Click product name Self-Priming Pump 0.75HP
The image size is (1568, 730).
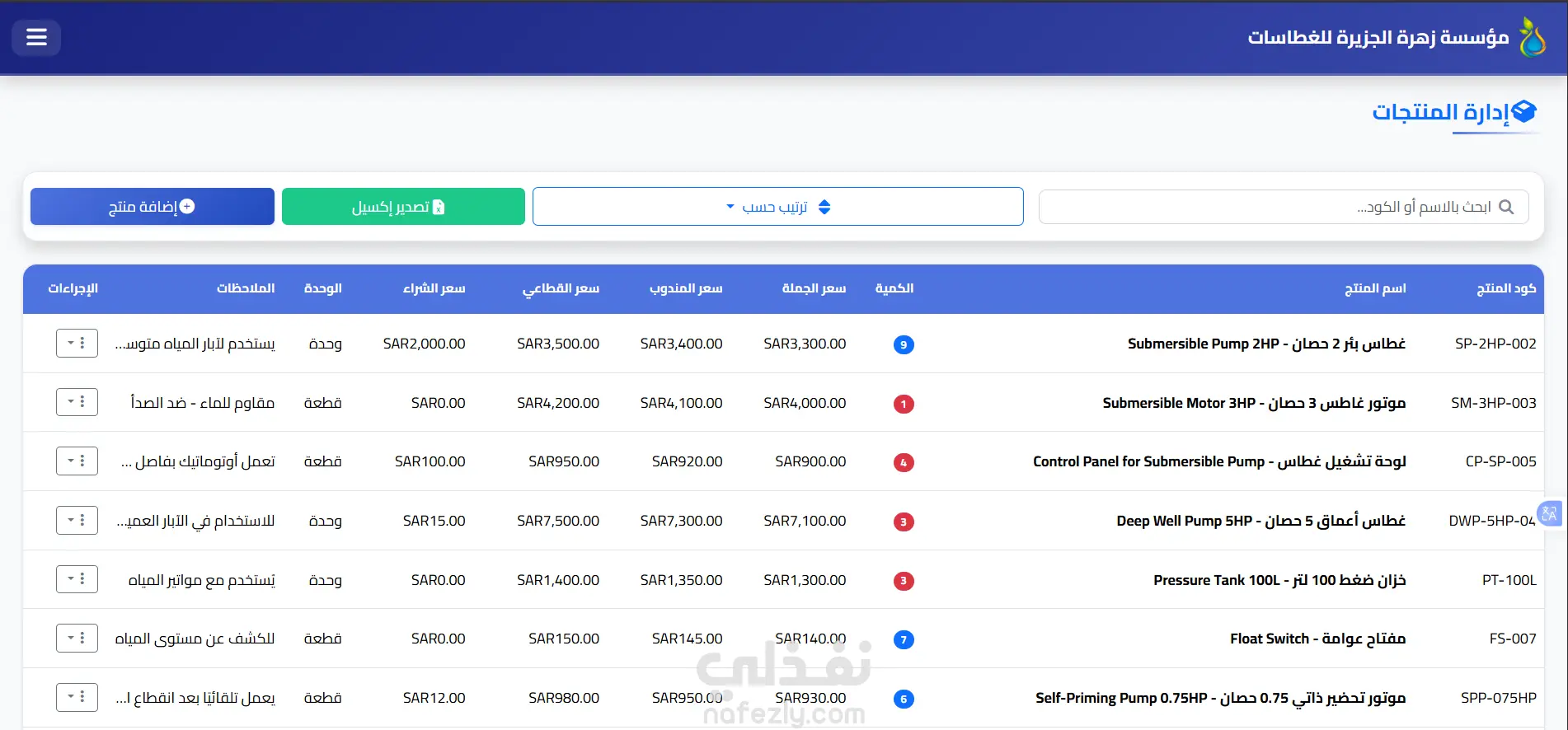pos(1221,698)
